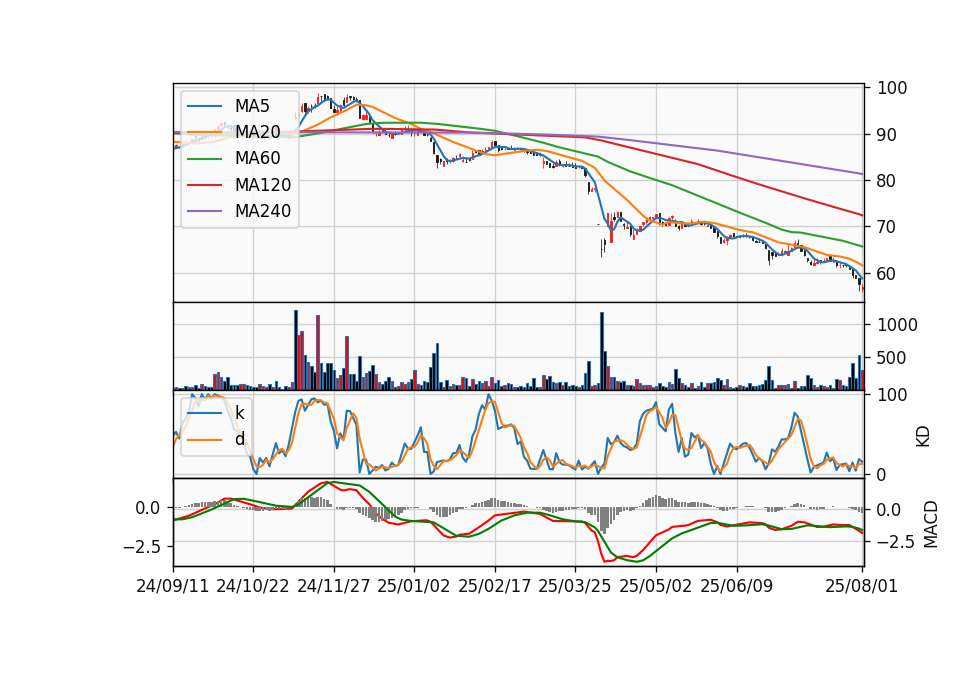Click the MACD axis title
The image size is (960, 690).
tap(931, 524)
